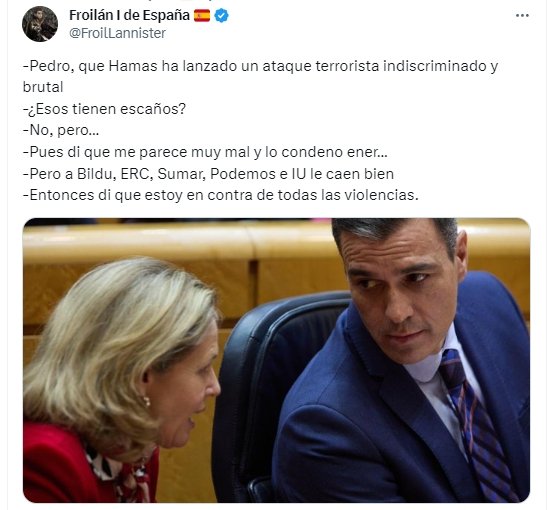
Task: Visit the @FroilLannister handle link
Action: click(117, 33)
